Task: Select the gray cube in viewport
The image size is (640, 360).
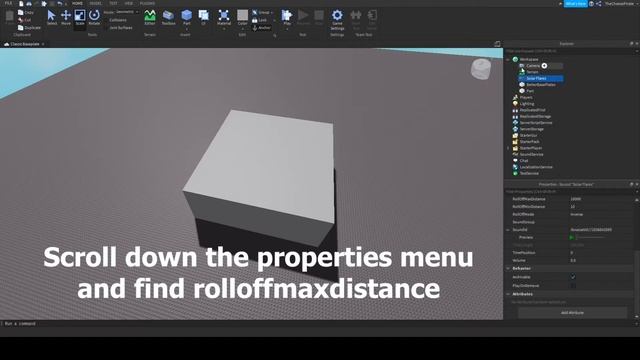Action: (x=260, y=178)
